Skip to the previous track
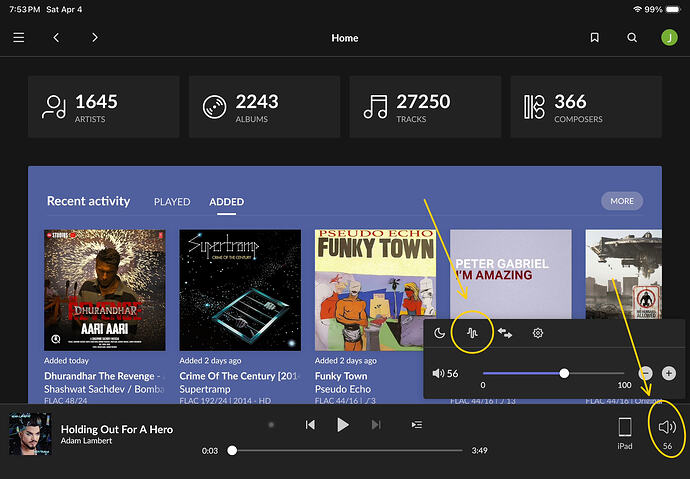Viewport: 690px width, 479px height. pyautogui.click(x=310, y=424)
